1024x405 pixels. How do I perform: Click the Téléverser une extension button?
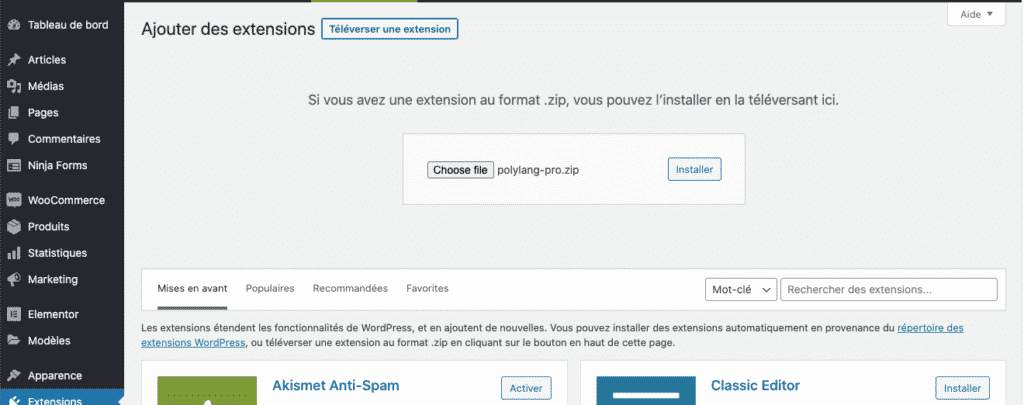pos(390,29)
